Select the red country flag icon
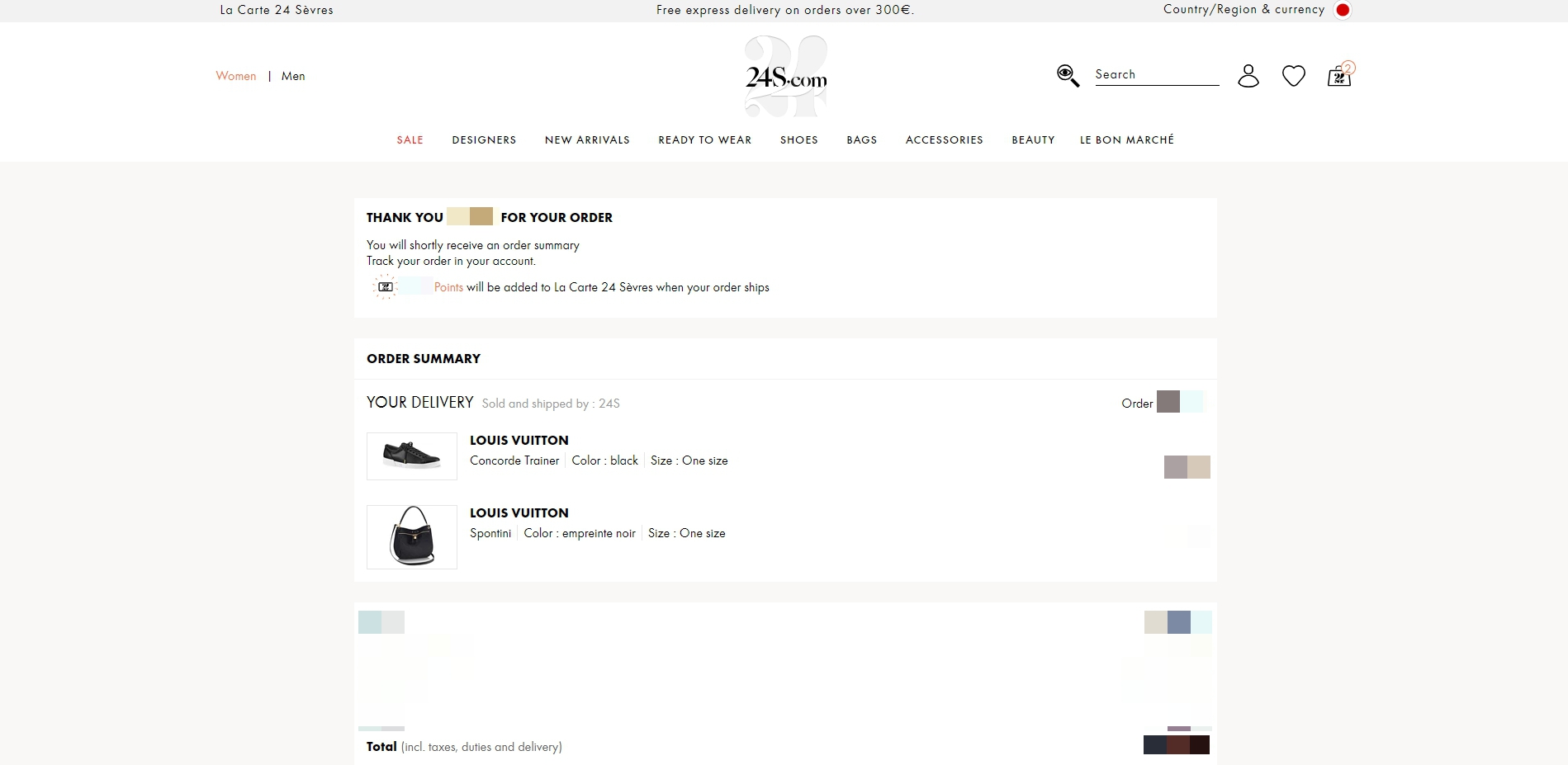 [x=1343, y=10]
